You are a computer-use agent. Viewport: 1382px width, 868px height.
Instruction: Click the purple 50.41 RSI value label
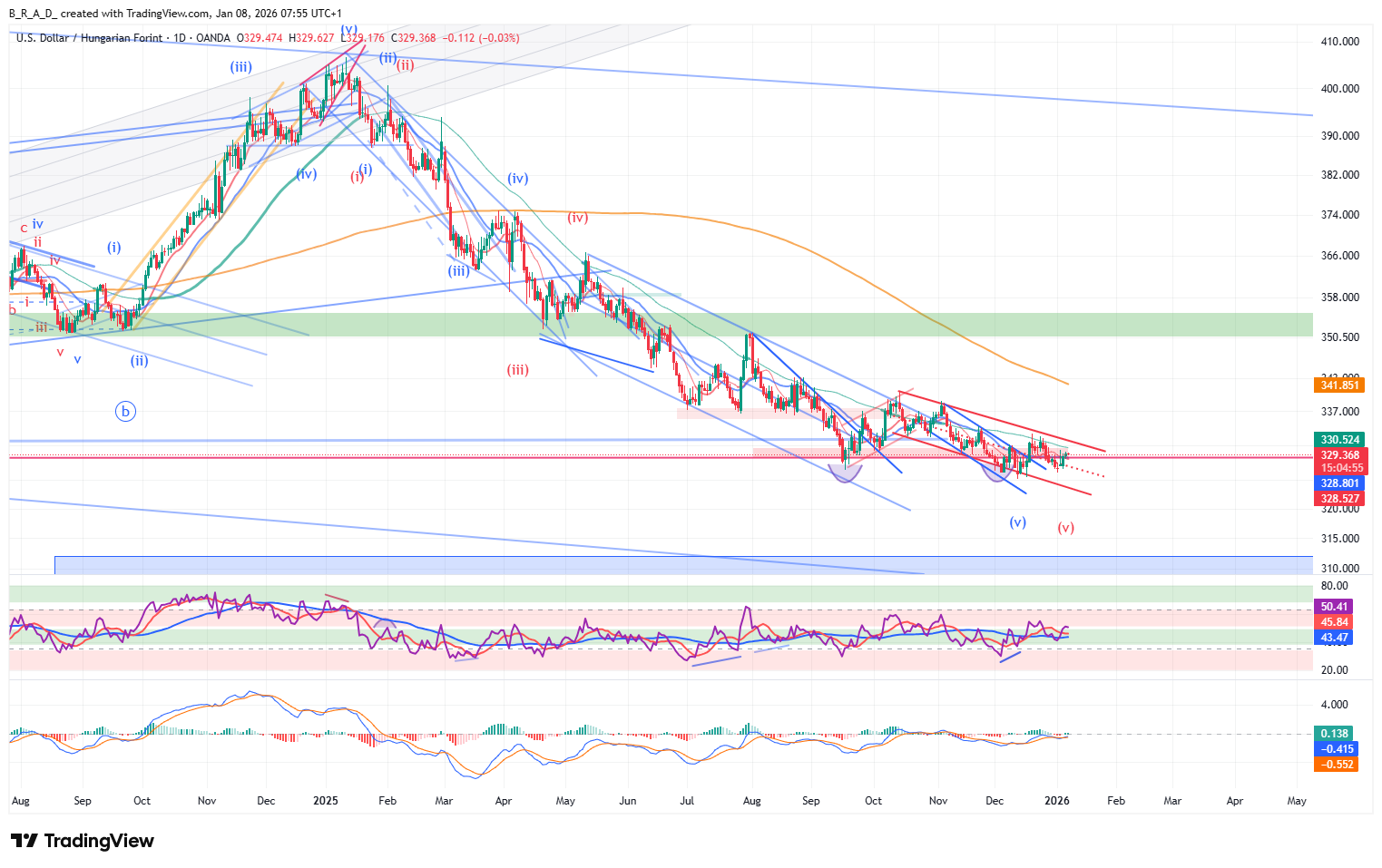1334,607
